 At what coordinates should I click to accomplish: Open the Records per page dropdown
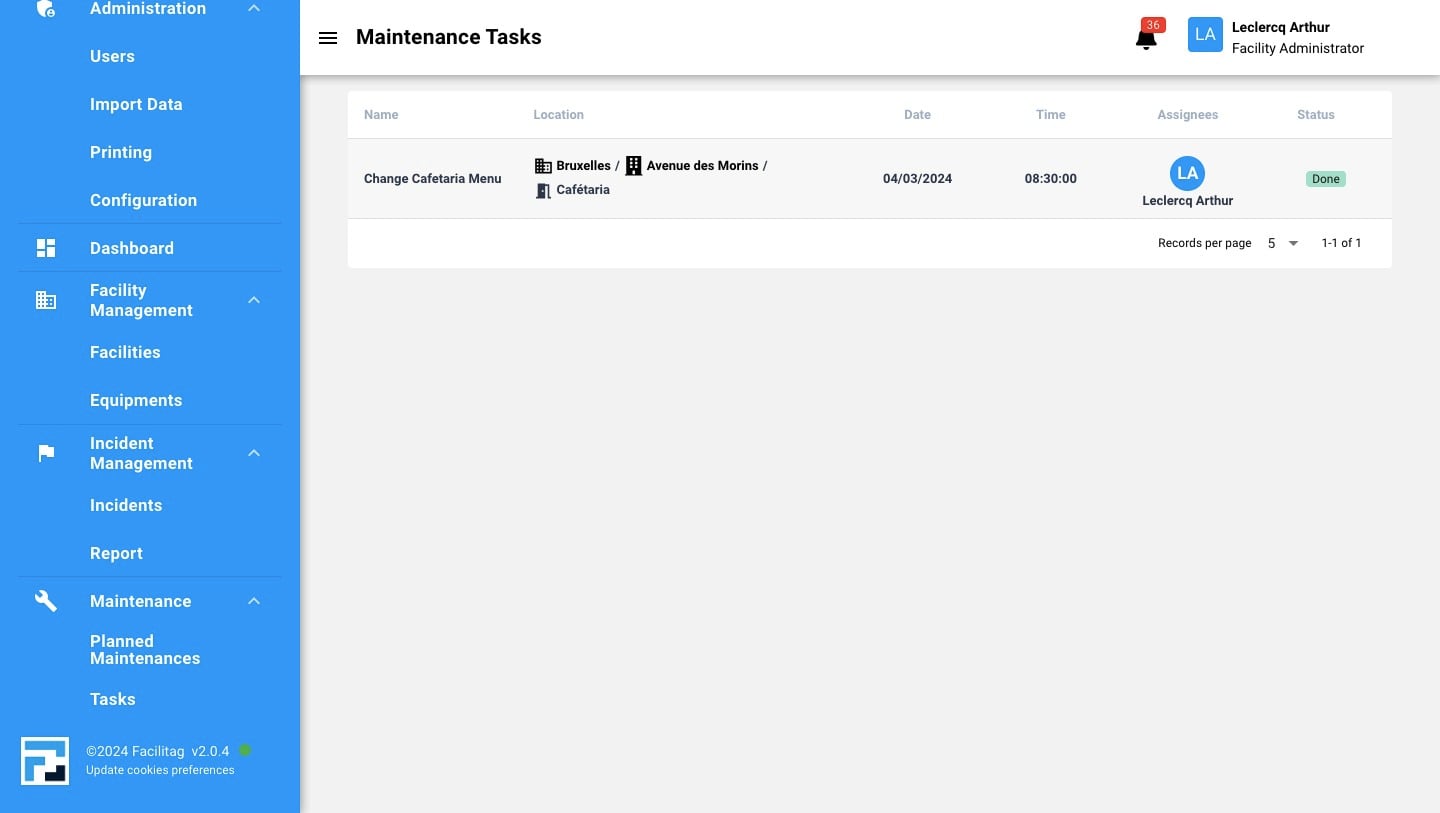(x=1282, y=243)
